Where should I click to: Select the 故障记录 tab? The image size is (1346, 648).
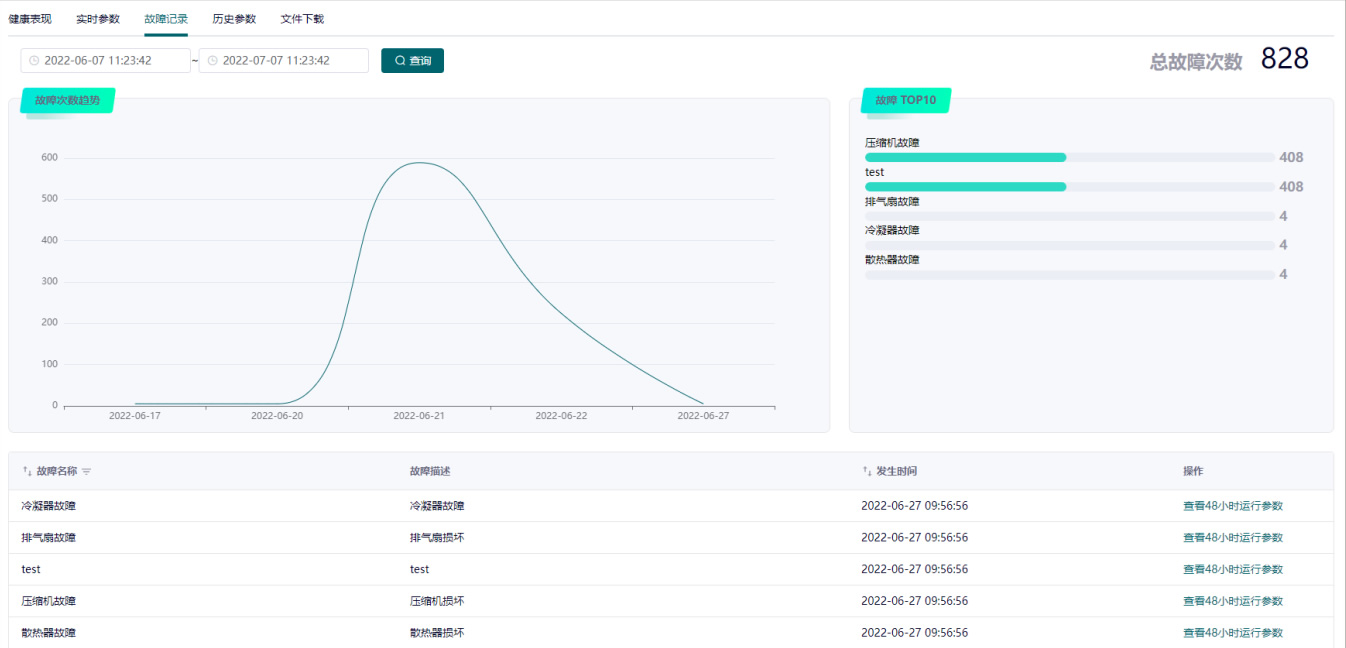(166, 19)
